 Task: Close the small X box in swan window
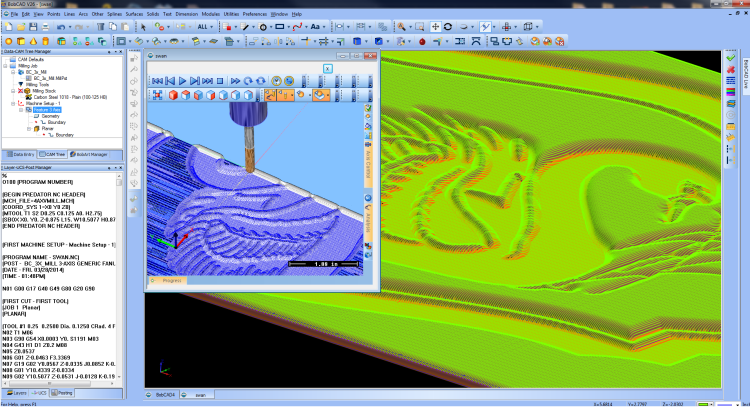328,68
